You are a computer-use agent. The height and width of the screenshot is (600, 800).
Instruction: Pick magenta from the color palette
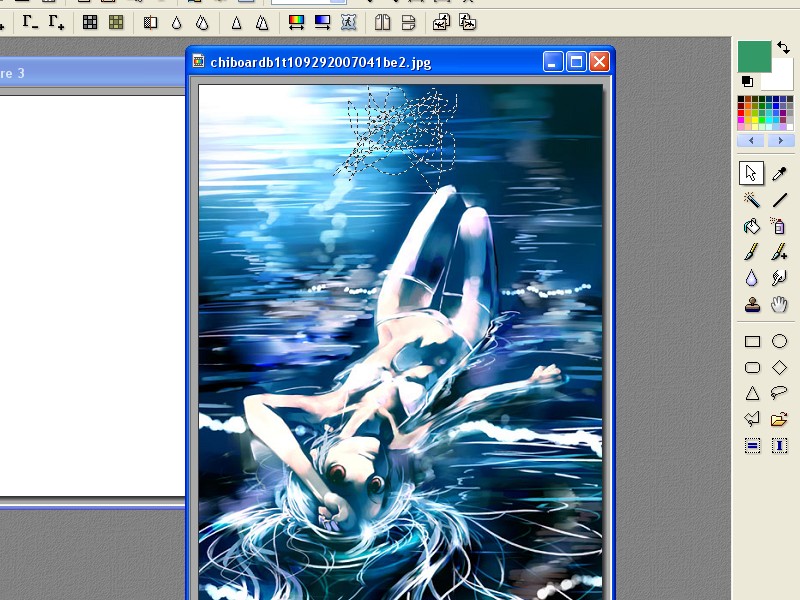pos(741,120)
